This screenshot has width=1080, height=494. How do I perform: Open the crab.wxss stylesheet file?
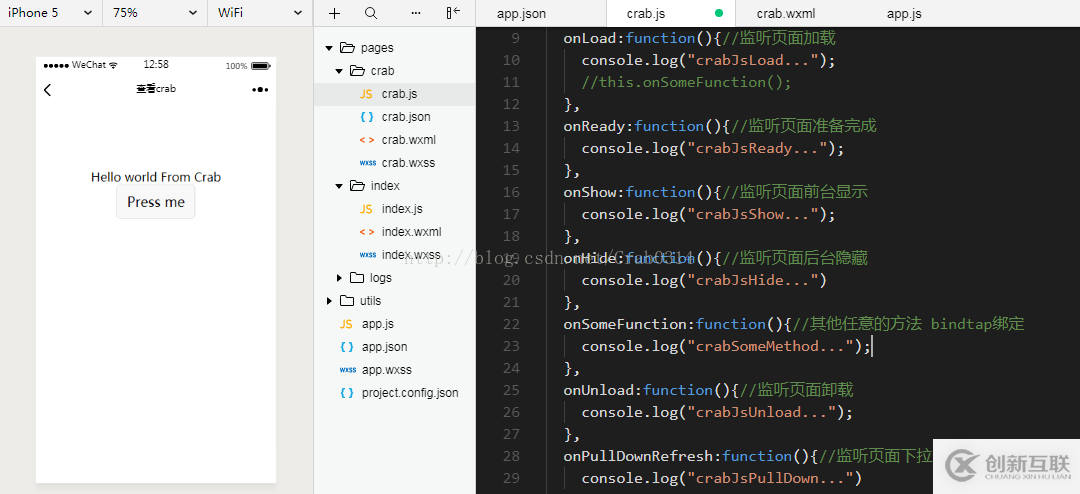(408, 163)
